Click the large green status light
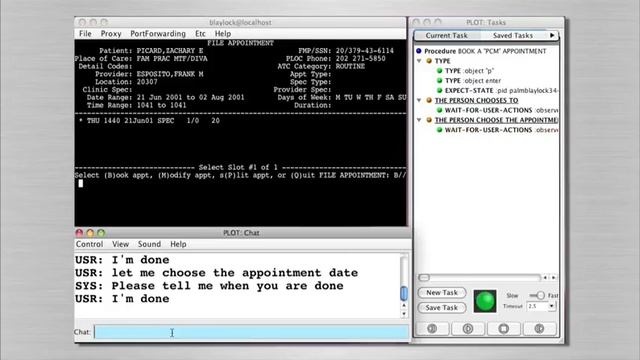This screenshot has width=640, height=360. click(485, 301)
